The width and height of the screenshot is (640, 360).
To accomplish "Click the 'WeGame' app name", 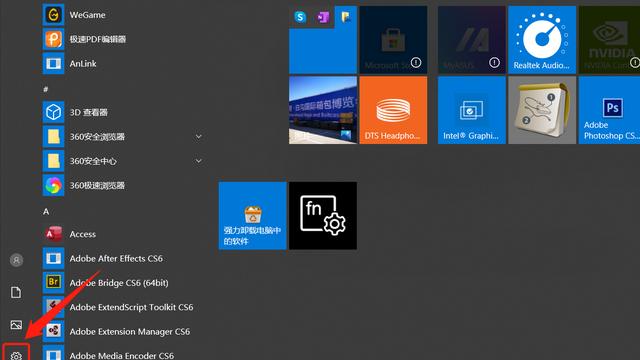I will pyautogui.click(x=87, y=15).
